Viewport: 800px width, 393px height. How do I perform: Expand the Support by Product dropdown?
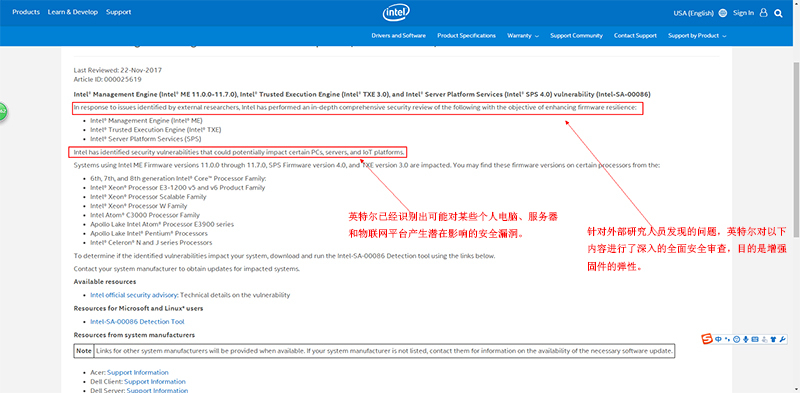(697, 36)
